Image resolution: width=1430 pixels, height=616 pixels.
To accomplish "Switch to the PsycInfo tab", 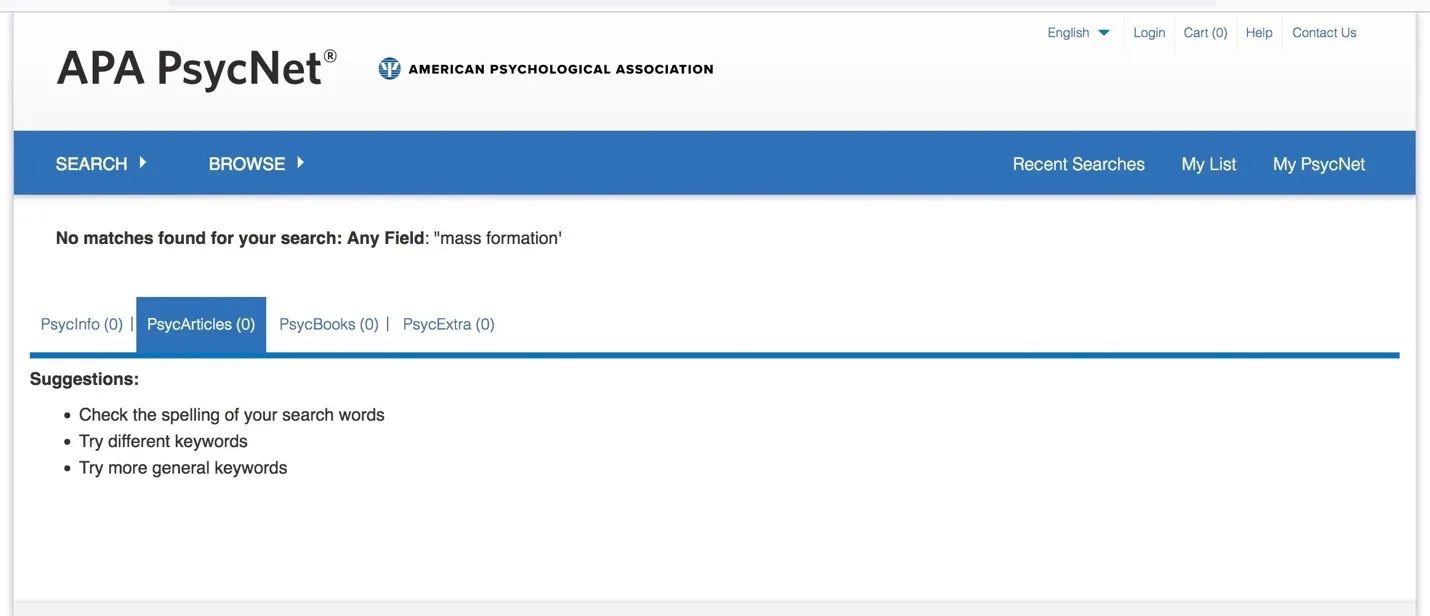I will pyautogui.click(x=82, y=324).
